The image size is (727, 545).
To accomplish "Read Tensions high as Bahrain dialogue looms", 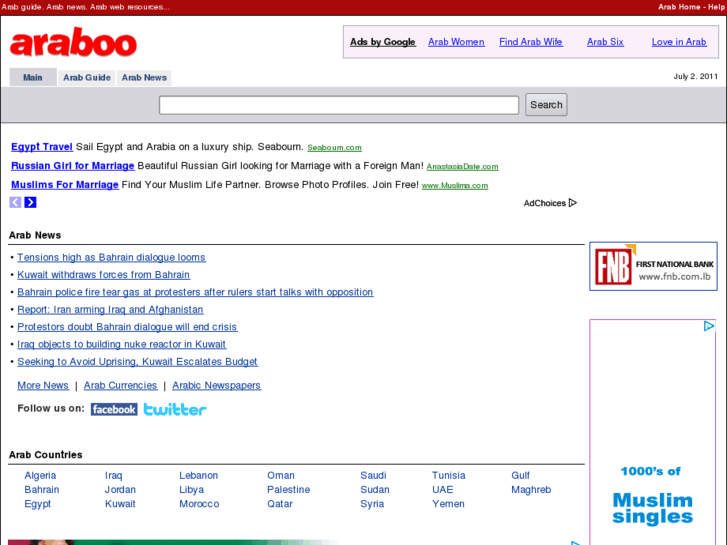I will tap(111, 257).
